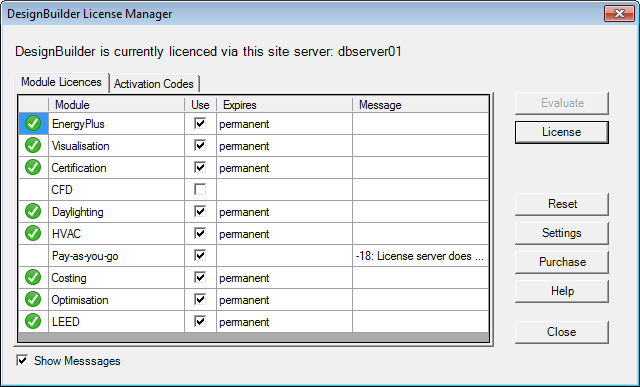Select the Costing module green check icon
This screenshot has width=640, height=387.
[x=33, y=278]
